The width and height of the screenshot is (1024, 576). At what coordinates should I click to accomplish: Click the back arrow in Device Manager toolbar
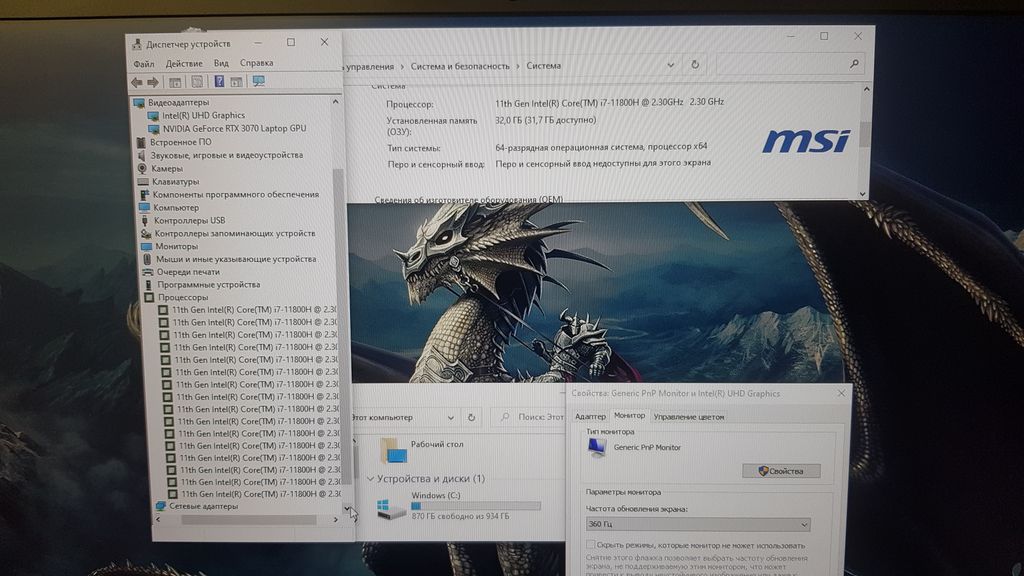click(137, 82)
